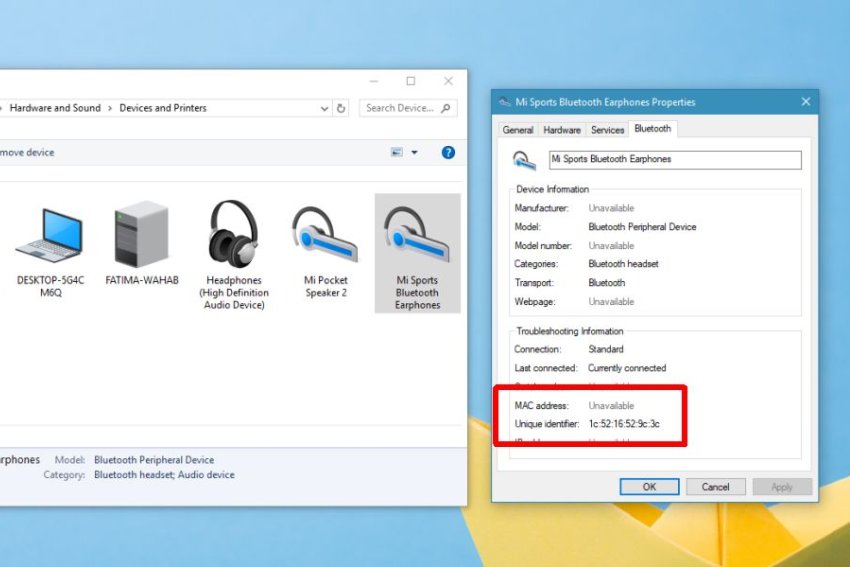Image resolution: width=850 pixels, height=567 pixels.
Task: Switch to the Services tab
Action: [x=607, y=130]
